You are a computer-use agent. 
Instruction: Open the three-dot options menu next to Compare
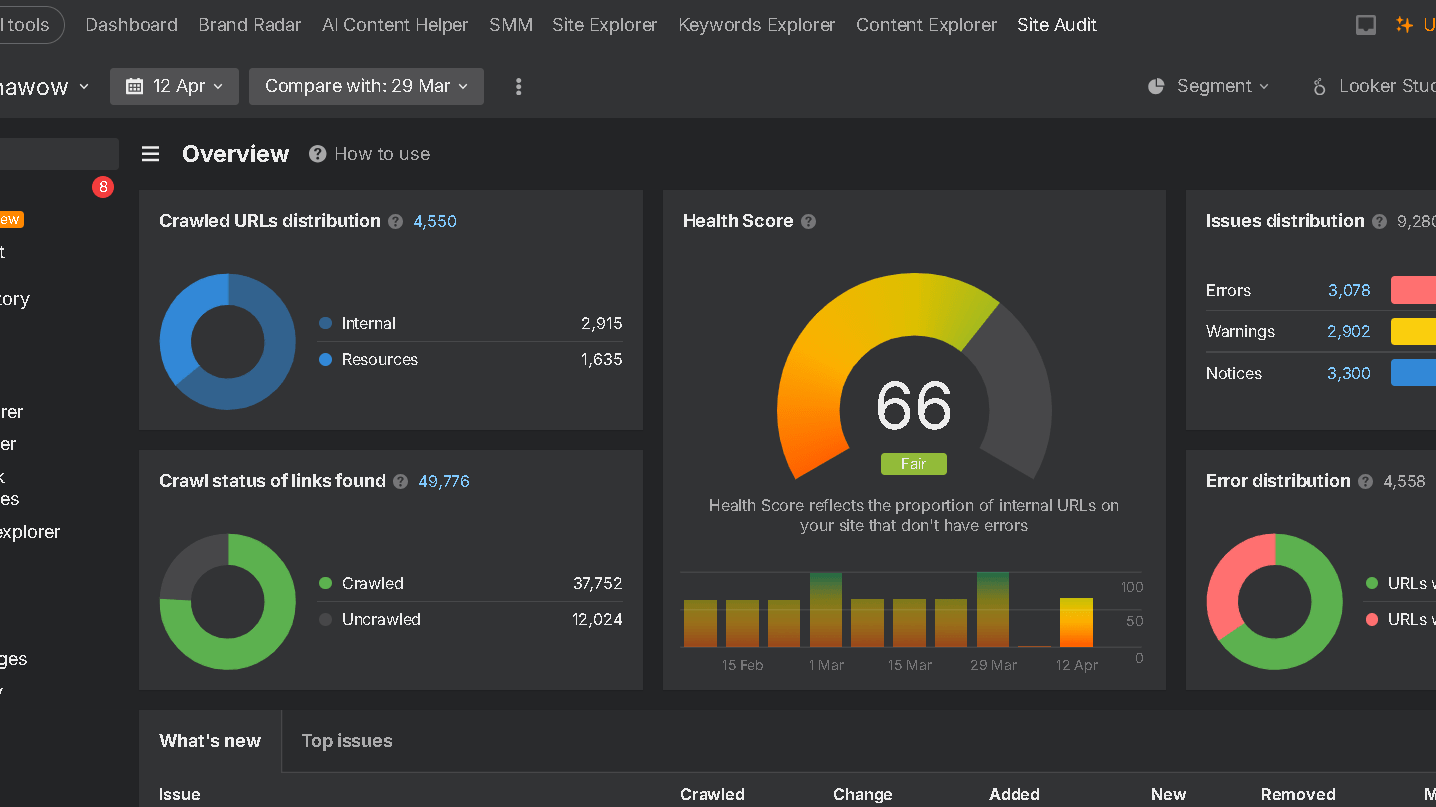pos(518,86)
